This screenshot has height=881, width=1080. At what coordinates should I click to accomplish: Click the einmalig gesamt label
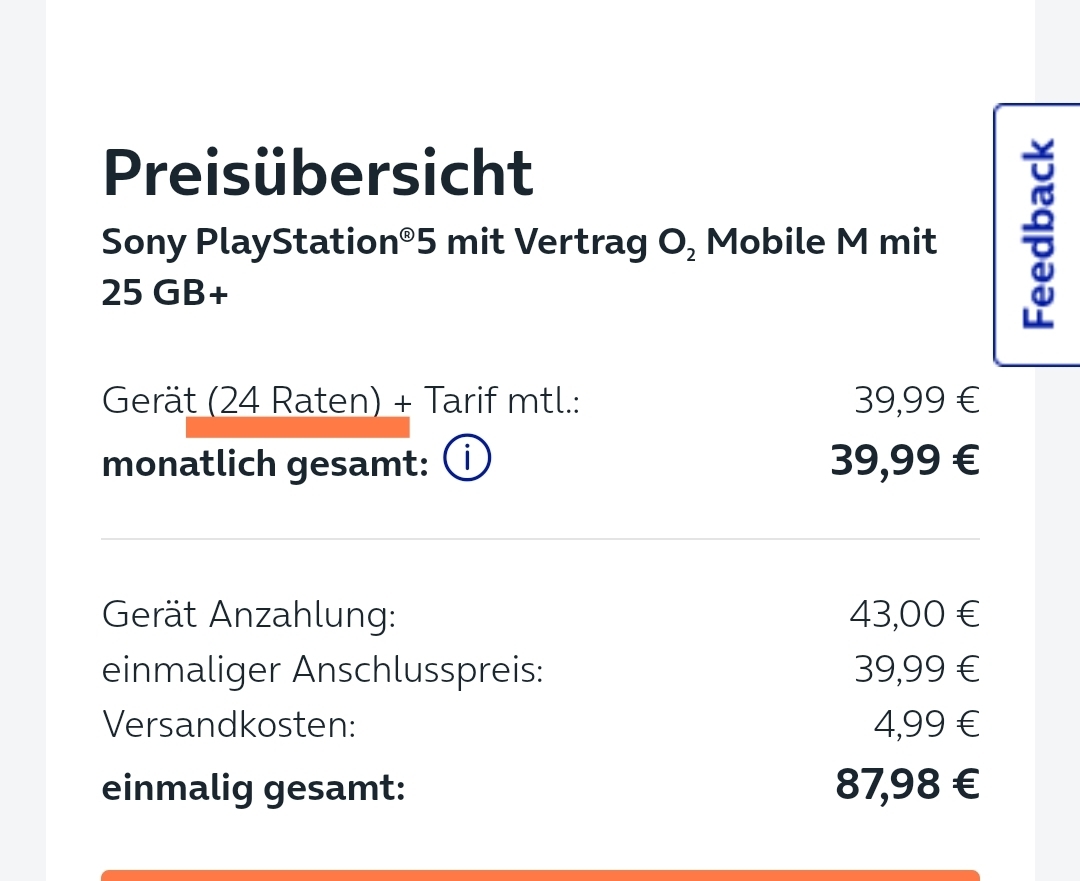(253, 788)
